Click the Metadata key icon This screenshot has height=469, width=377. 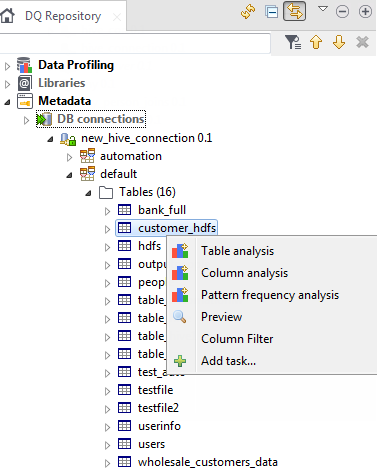[25, 101]
